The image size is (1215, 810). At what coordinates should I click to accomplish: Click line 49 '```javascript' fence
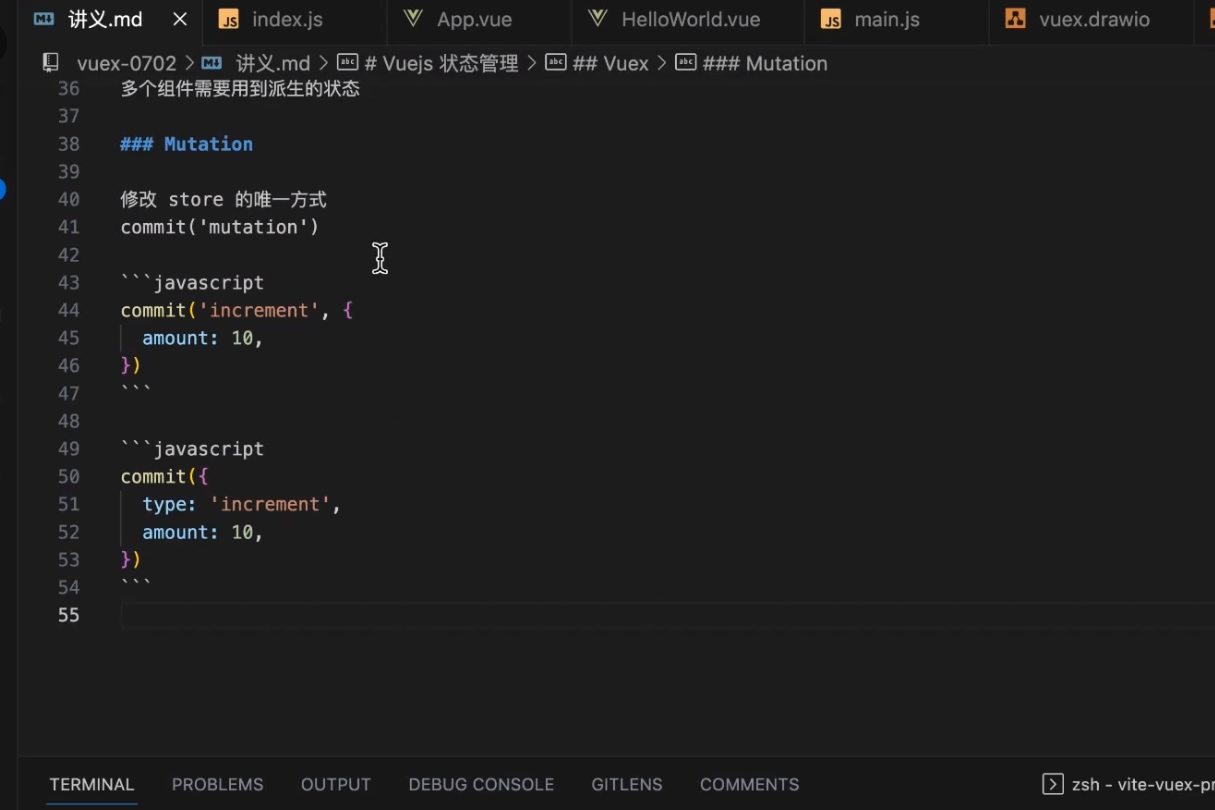pos(192,449)
